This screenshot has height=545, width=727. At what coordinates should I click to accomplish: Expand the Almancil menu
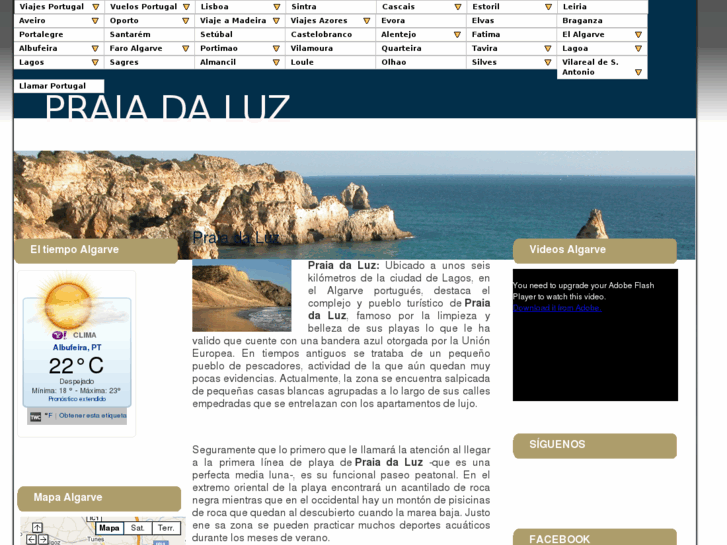point(276,62)
